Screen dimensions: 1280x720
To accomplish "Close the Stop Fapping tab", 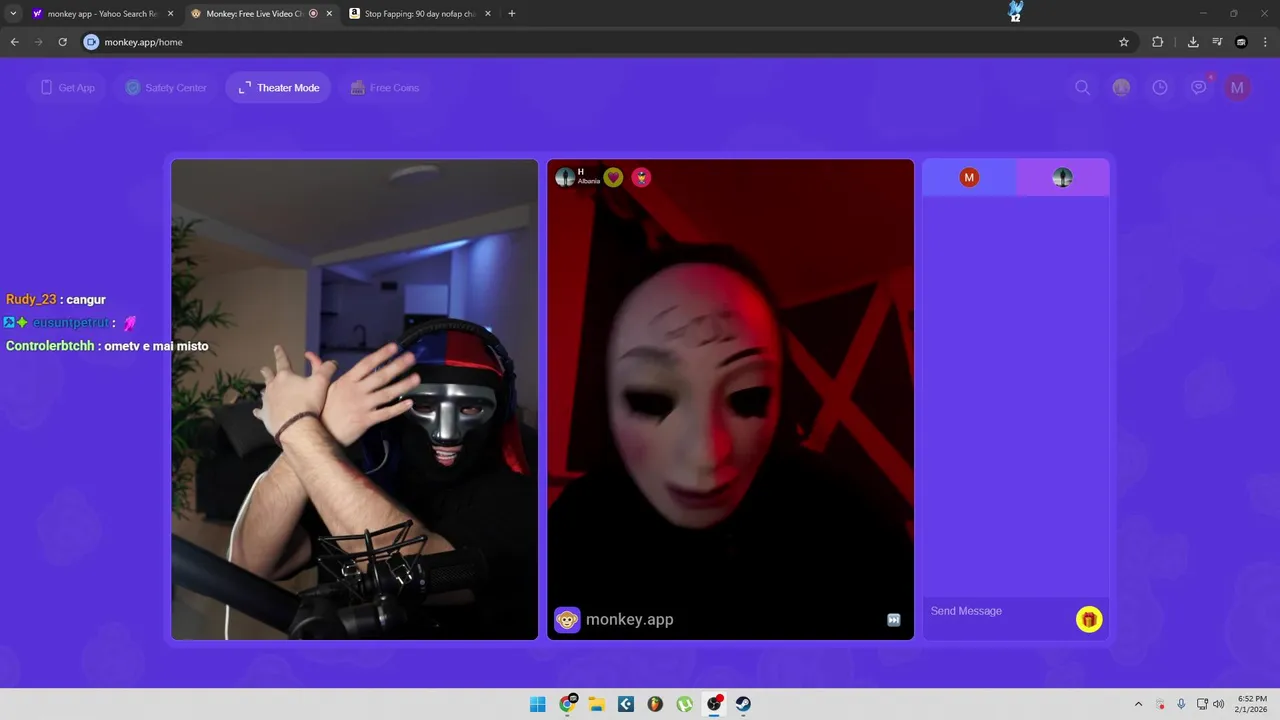I will (488, 14).
